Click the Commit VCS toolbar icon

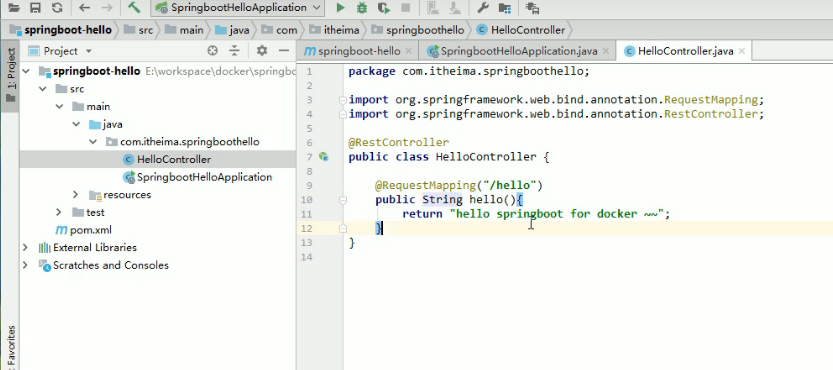pos(455,7)
